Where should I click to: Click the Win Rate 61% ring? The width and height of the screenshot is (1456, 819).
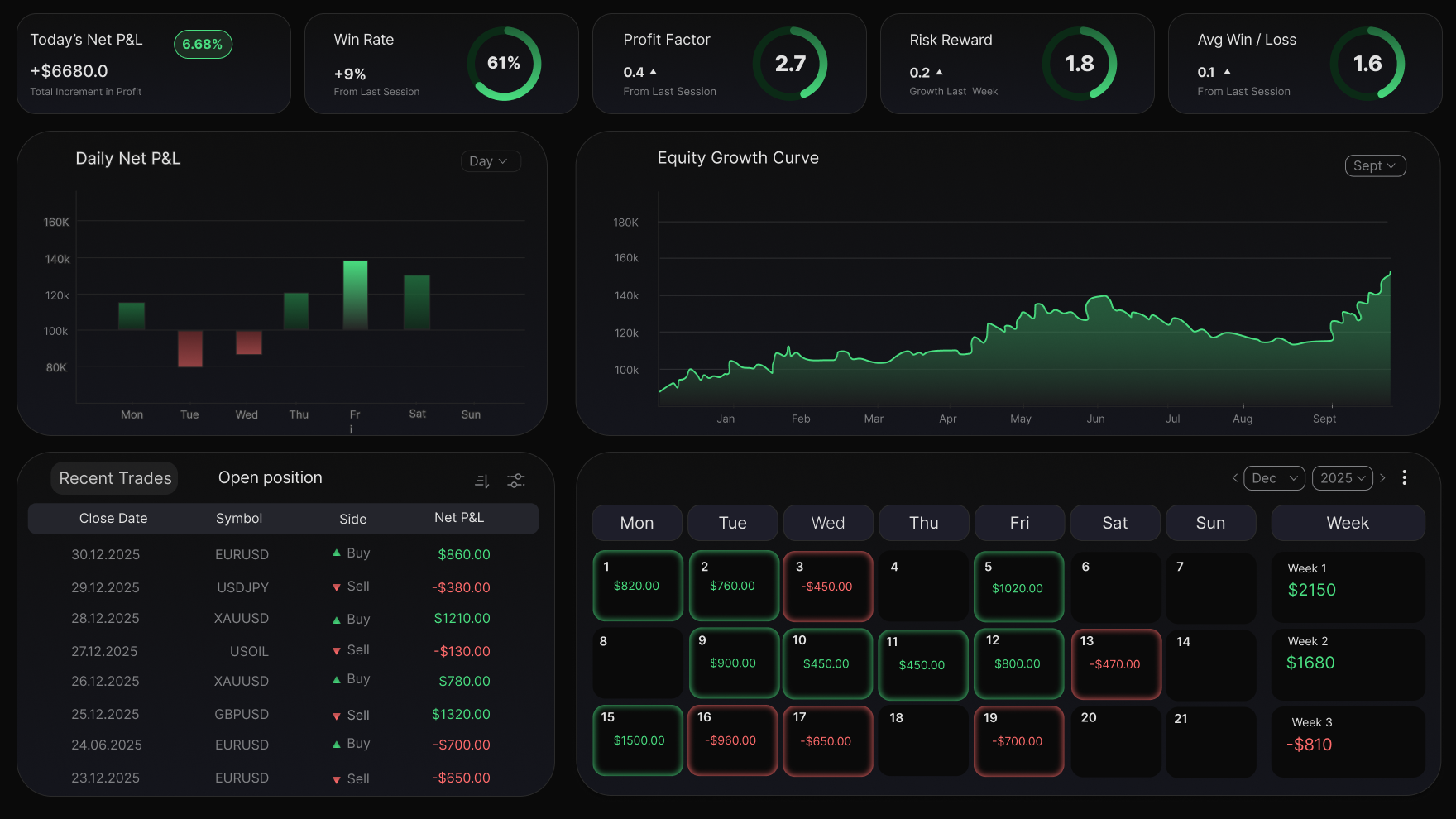504,64
